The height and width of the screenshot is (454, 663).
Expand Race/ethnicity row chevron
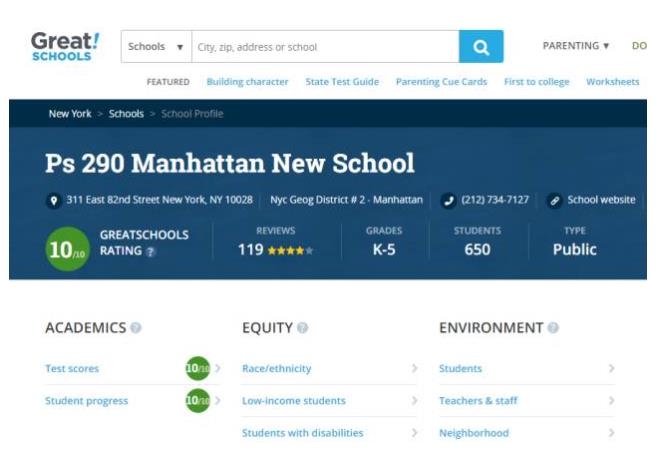click(414, 368)
